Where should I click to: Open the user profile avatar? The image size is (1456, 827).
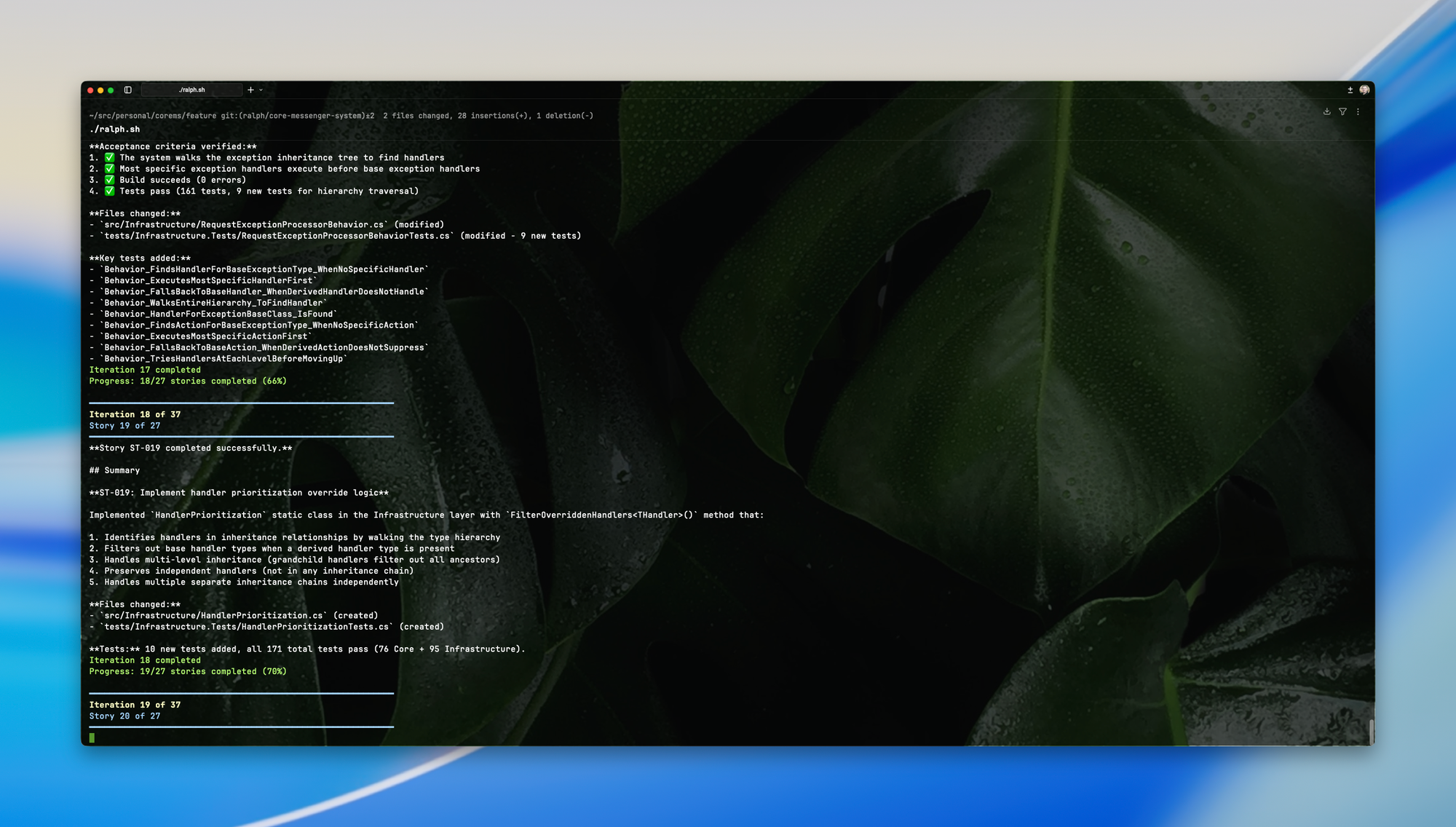point(1364,90)
